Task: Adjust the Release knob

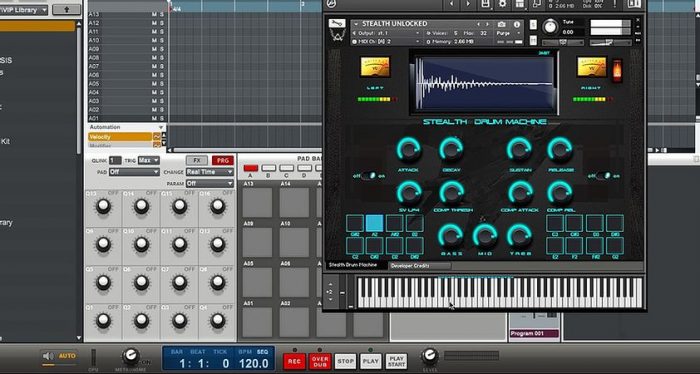Action: point(560,150)
